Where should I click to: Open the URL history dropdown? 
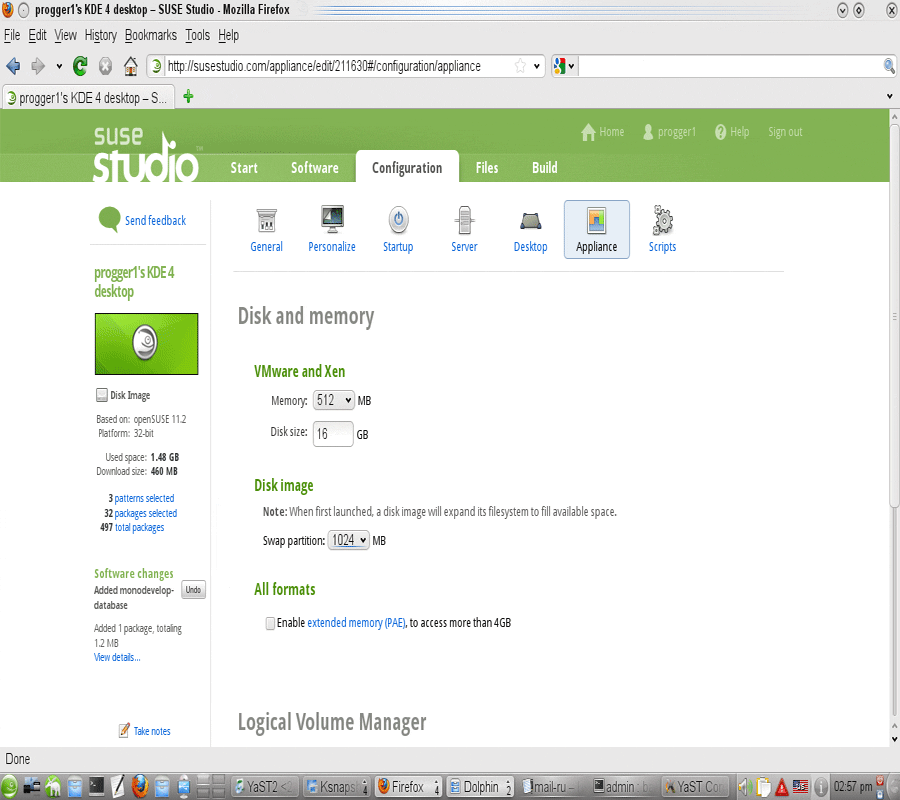[537, 66]
